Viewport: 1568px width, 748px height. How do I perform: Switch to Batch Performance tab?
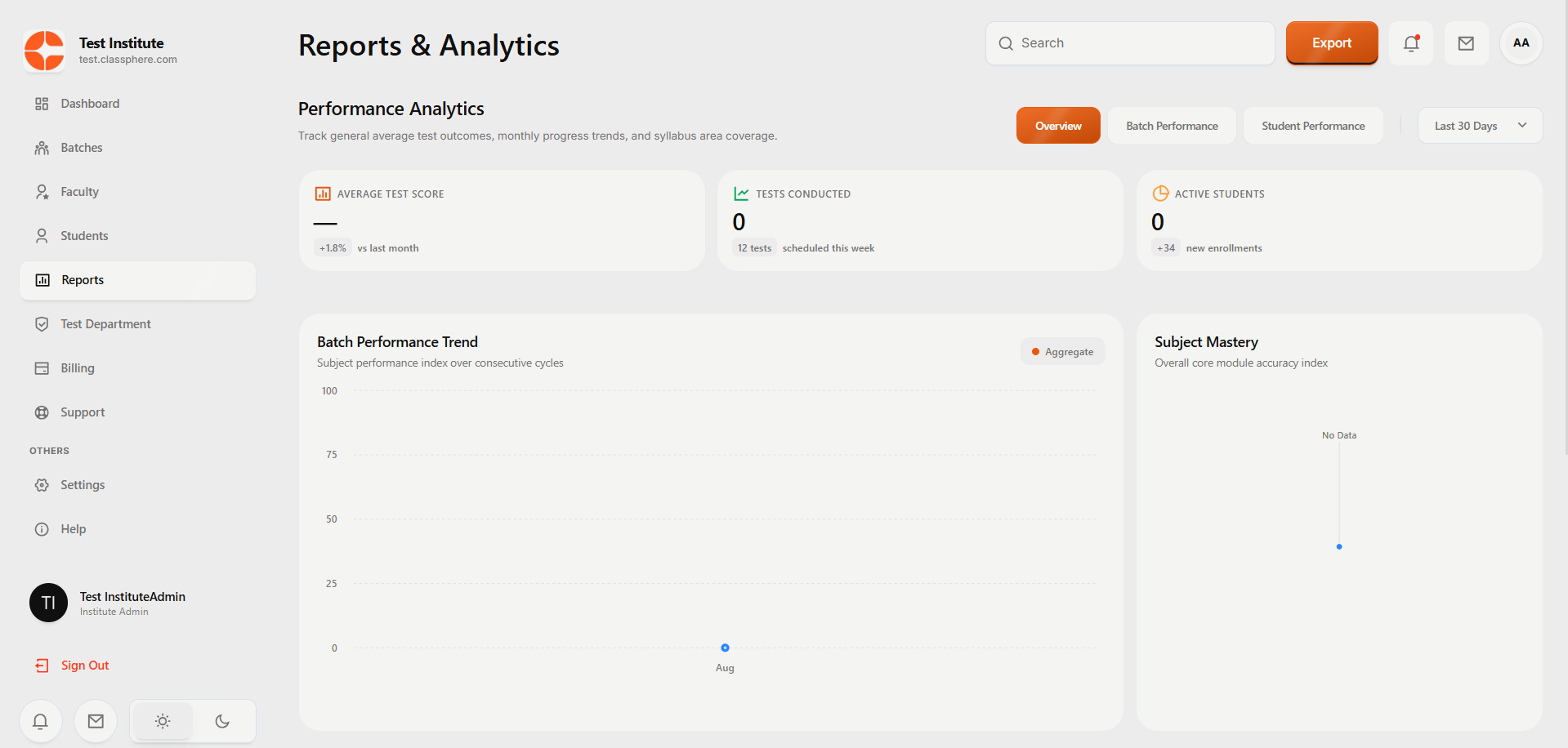pos(1172,126)
